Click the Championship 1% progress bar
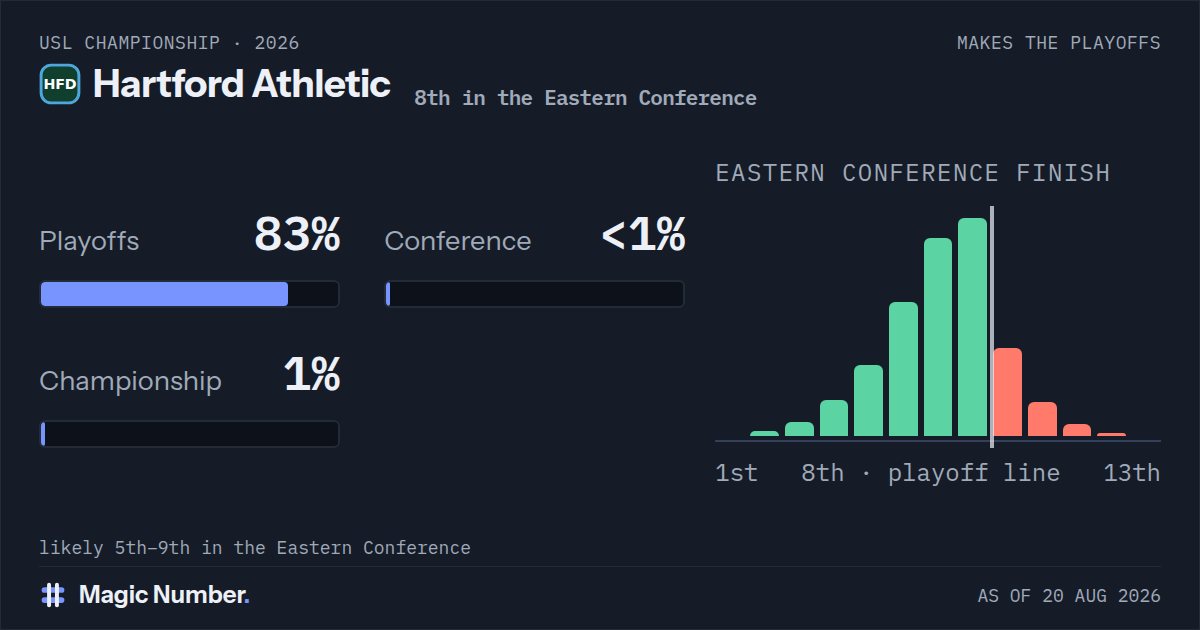The height and width of the screenshot is (630, 1200). pos(189,434)
